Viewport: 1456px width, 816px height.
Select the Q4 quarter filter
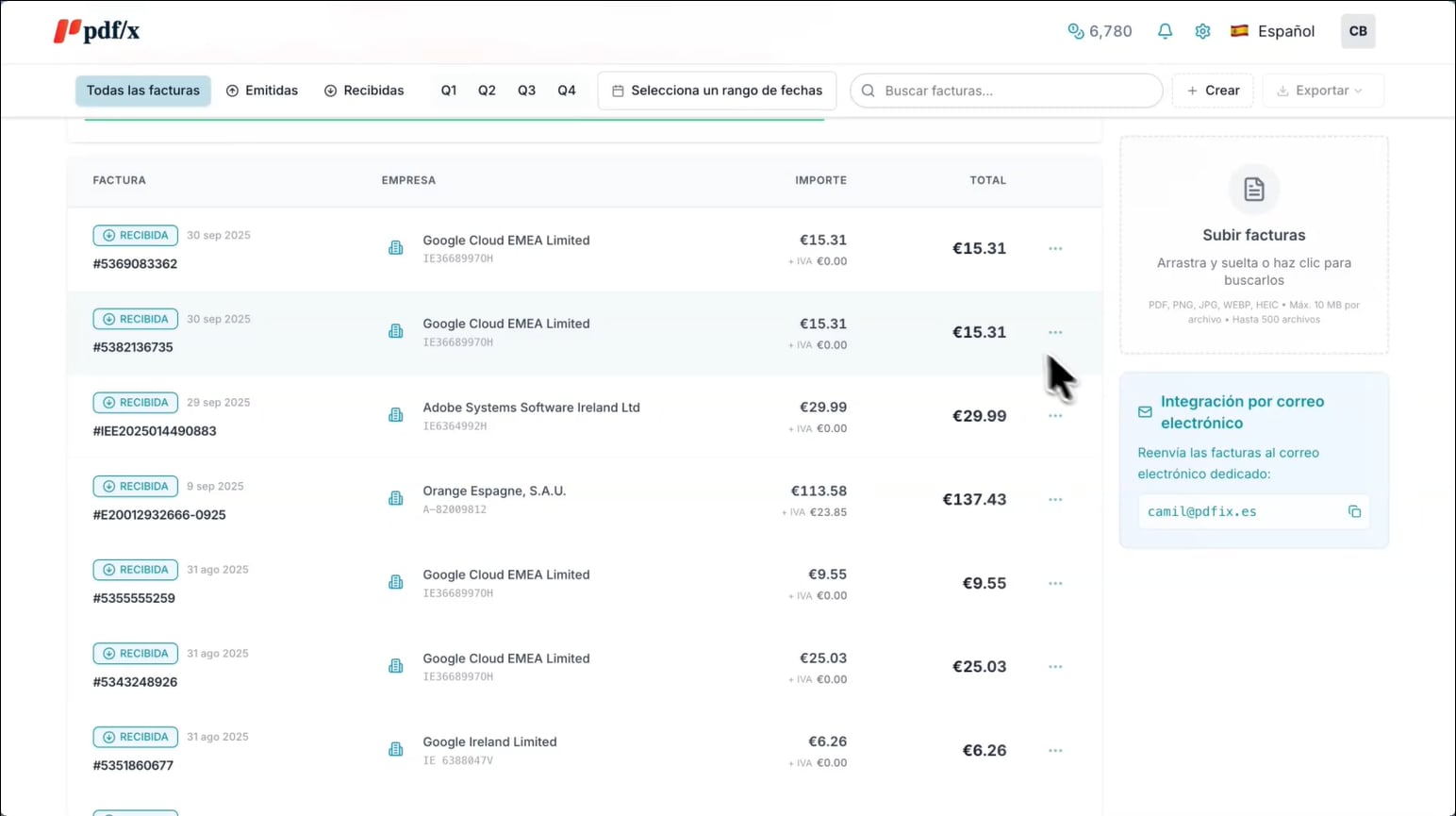click(567, 91)
